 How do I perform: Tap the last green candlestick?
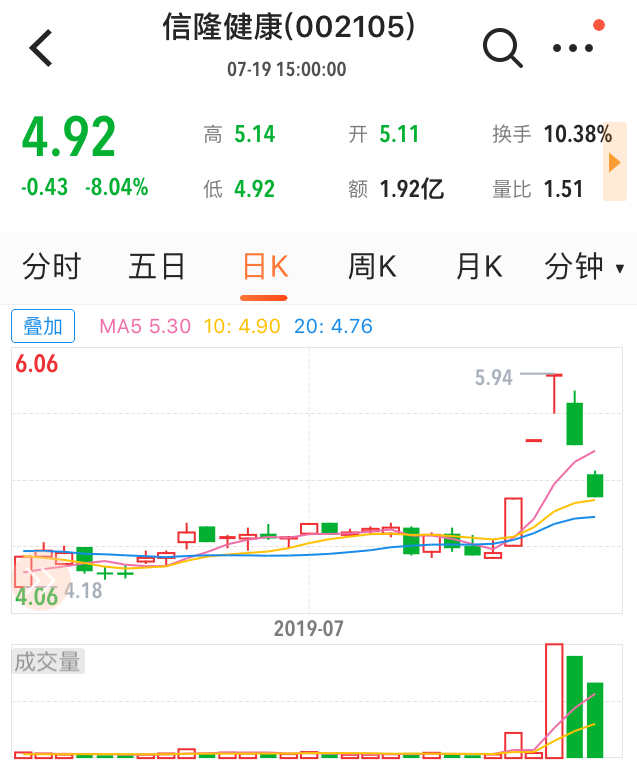click(x=595, y=485)
